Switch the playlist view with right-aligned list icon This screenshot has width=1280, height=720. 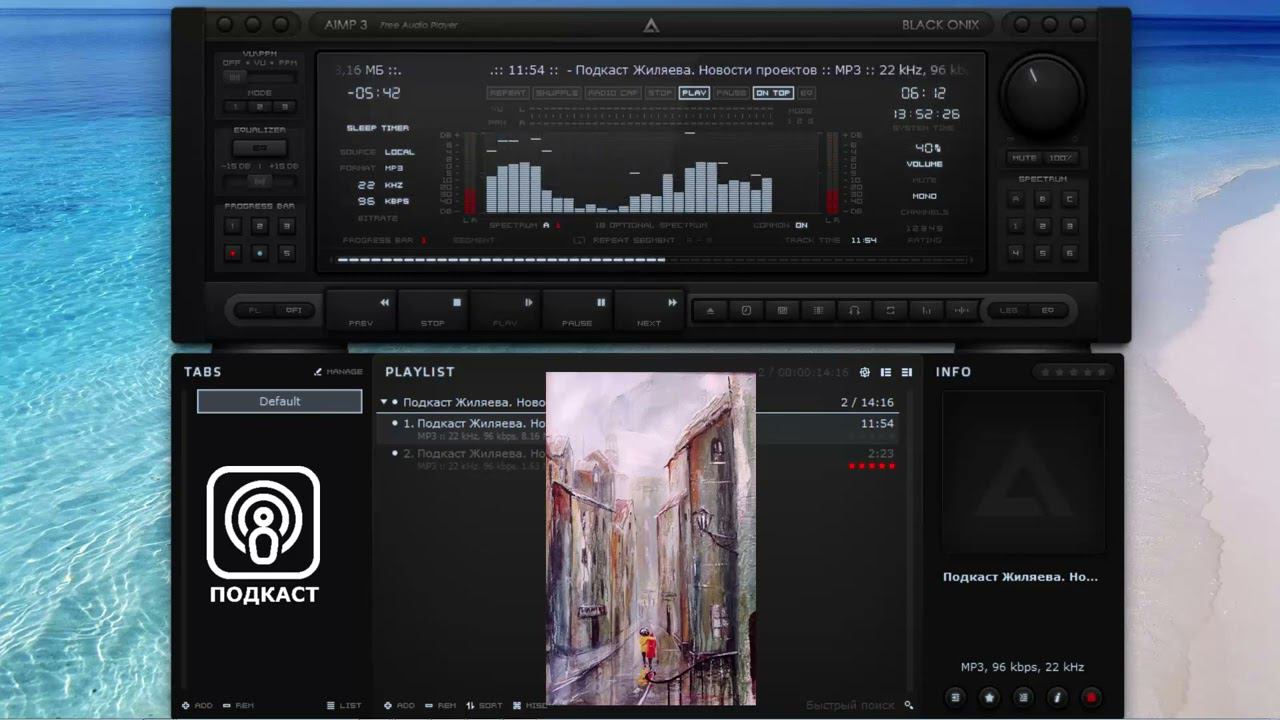(x=907, y=372)
